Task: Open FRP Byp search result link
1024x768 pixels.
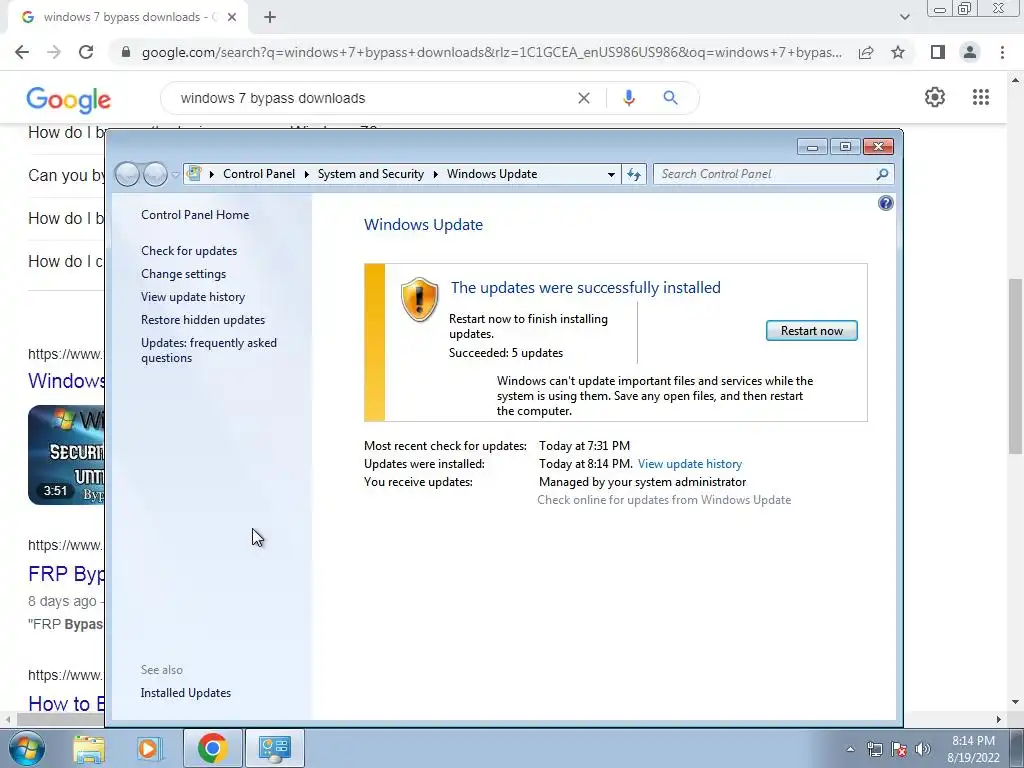Action: pyautogui.click(x=66, y=573)
